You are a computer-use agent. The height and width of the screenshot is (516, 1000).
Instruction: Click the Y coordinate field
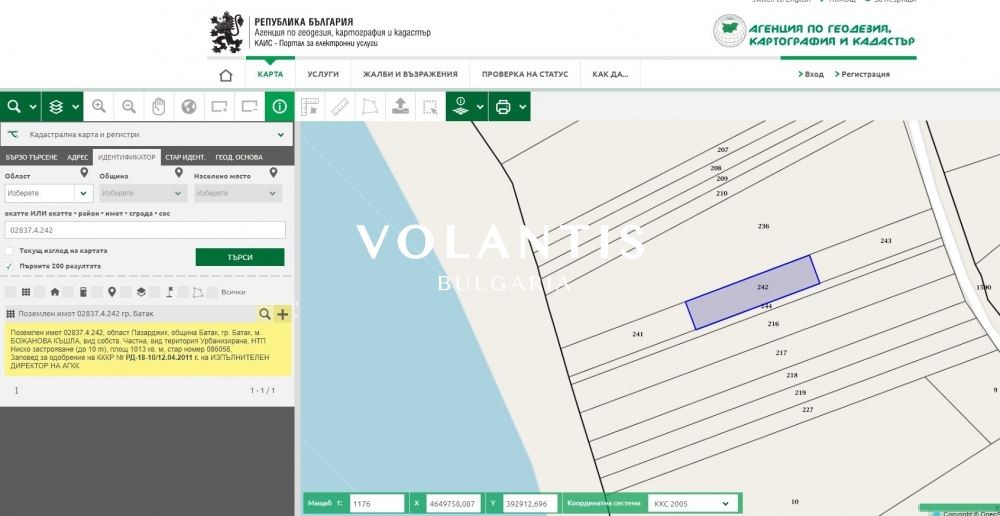pyautogui.click(x=530, y=503)
